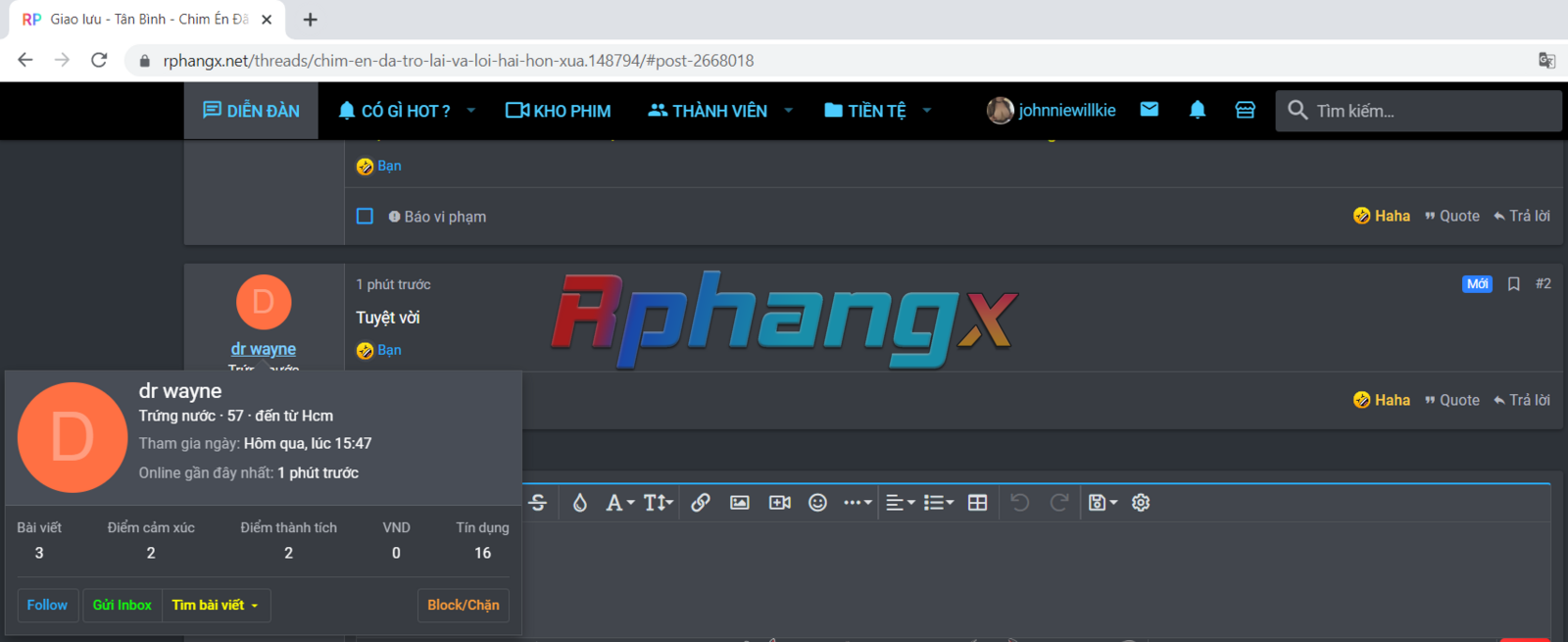This screenshot has height=642, width=1568.
Task: Click the Gửi Inbox button
Action: coord(122,605)
